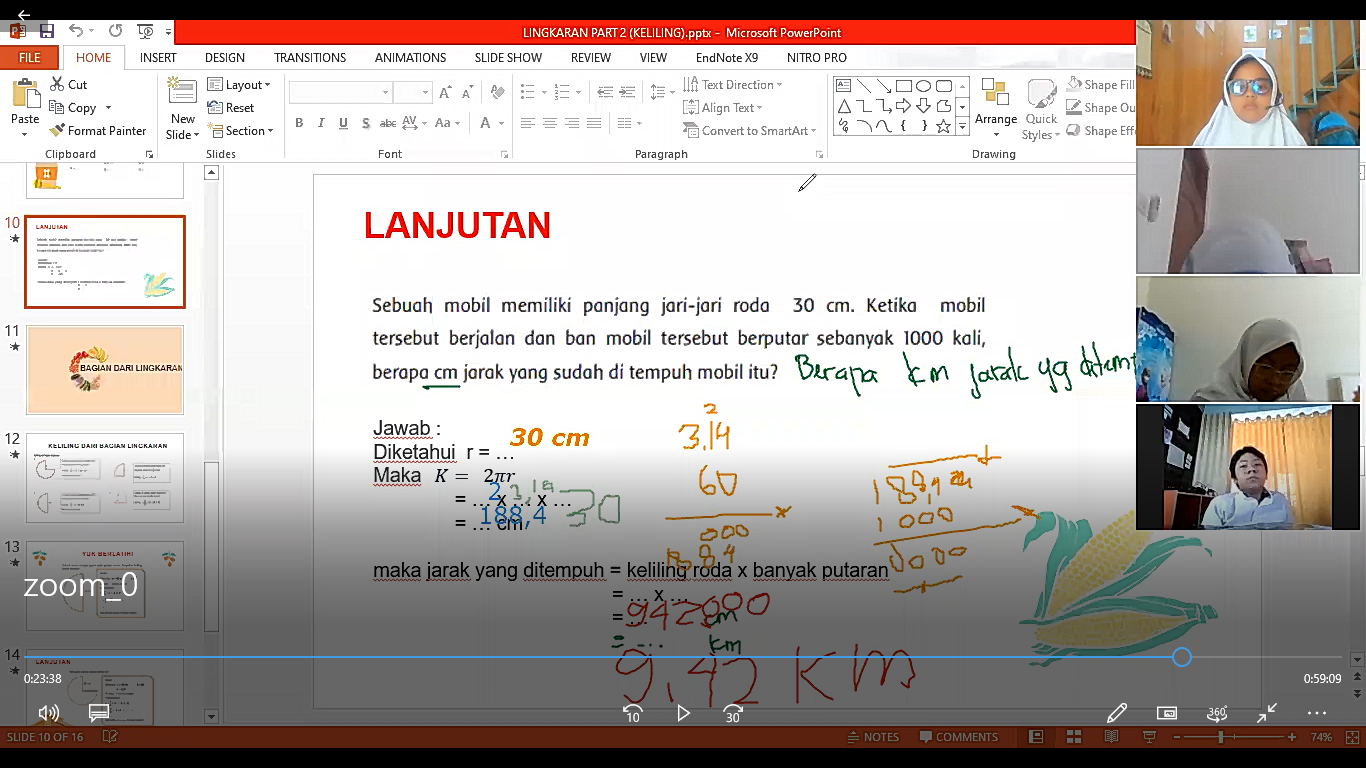
Task: Select the Oval shape in gallery
Action: coord(924,86)
